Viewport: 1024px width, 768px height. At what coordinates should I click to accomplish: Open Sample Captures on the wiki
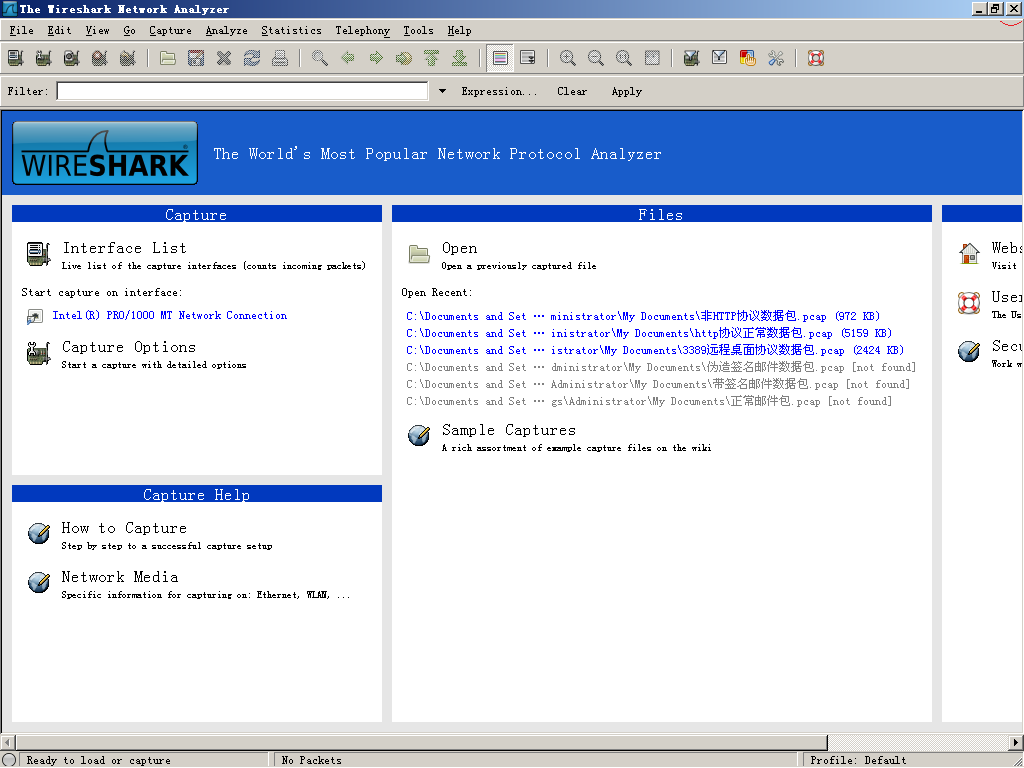tap(509, 430)
